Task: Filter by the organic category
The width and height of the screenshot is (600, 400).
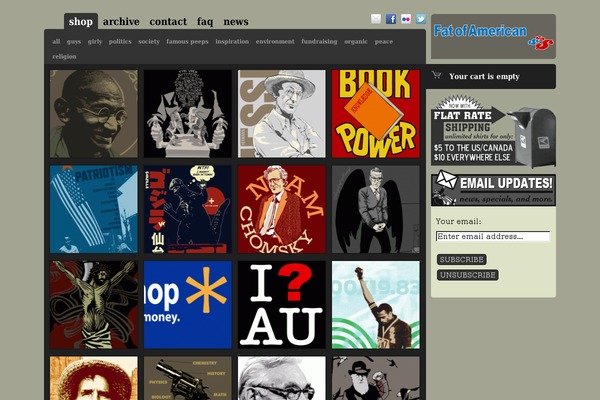Action: point(356,42)
